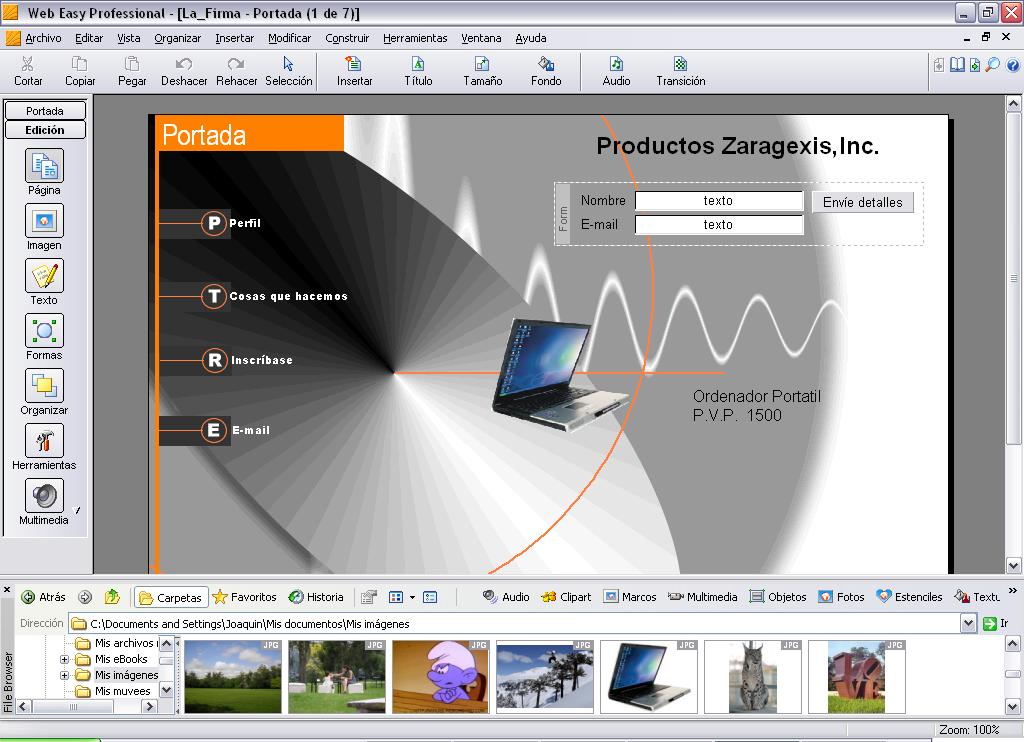This screenshot has height=742, width=1024.
Task: Click the Página tool in the sidebar
Action: 44,166
